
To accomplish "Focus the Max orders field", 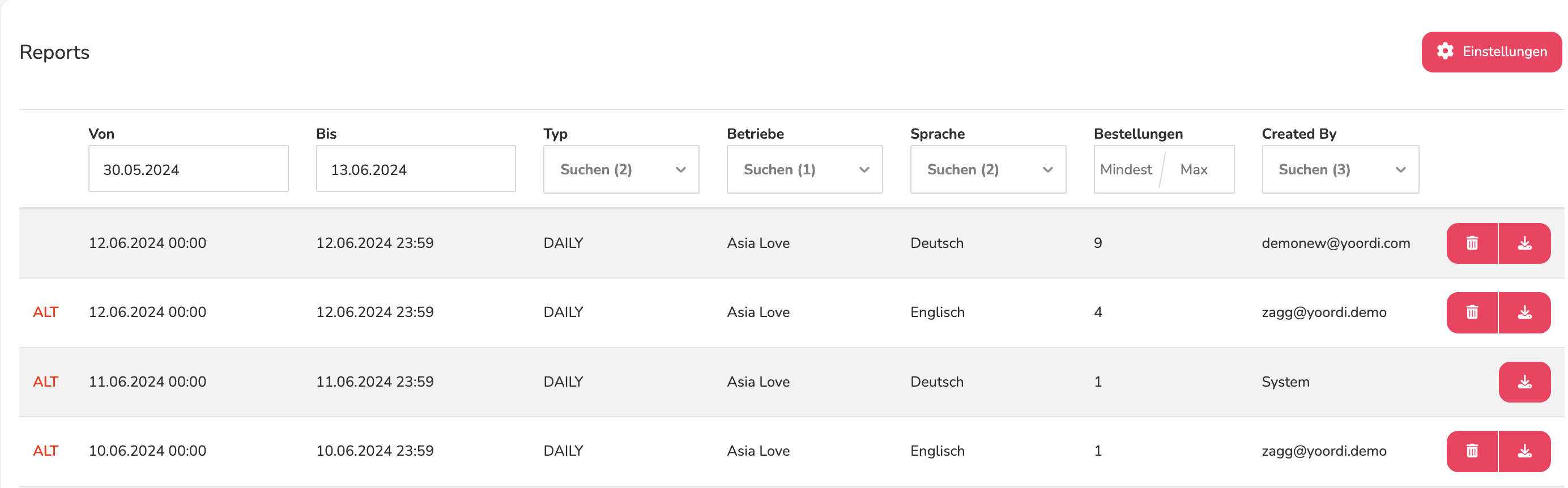I will click(1198, 170).
